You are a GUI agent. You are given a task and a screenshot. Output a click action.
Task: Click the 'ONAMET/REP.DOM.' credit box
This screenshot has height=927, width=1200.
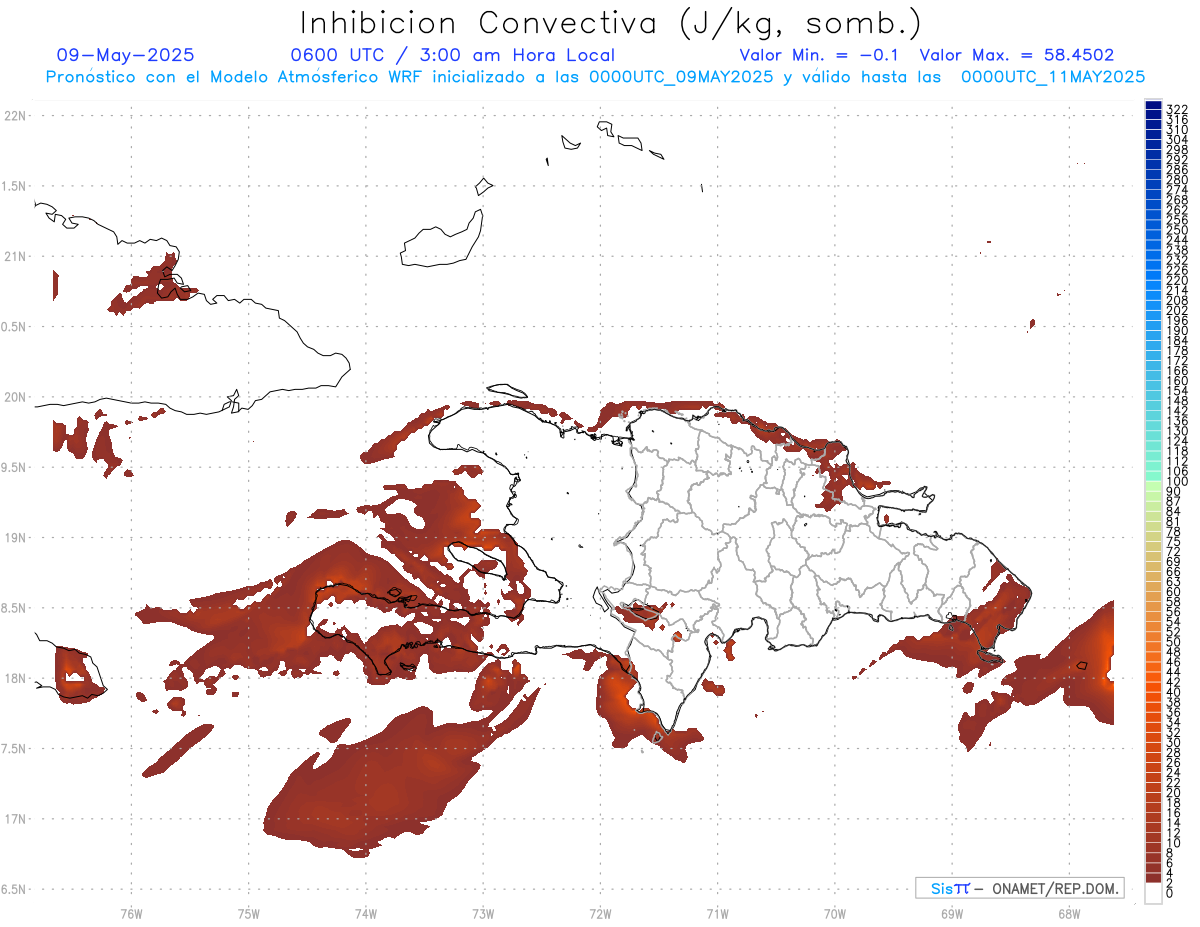[1019, 887]
